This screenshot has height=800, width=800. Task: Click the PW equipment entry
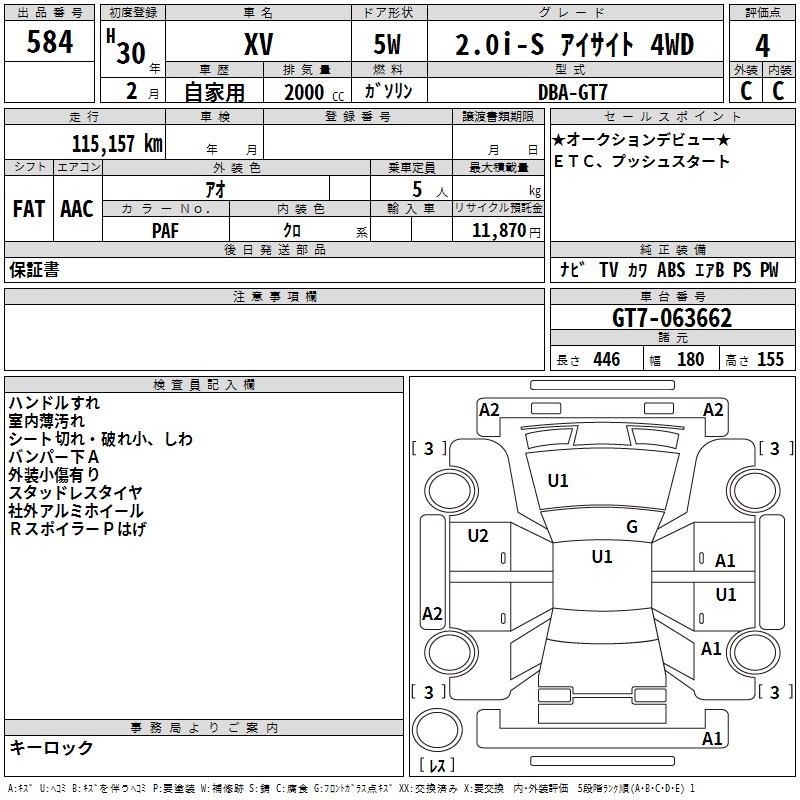pos(769,269)
